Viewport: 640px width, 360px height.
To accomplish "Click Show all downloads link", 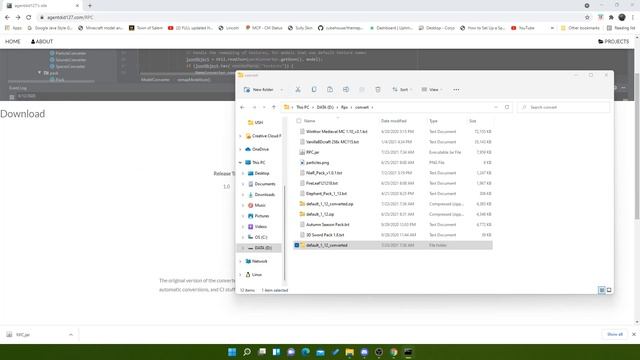I will pos(615,334).
